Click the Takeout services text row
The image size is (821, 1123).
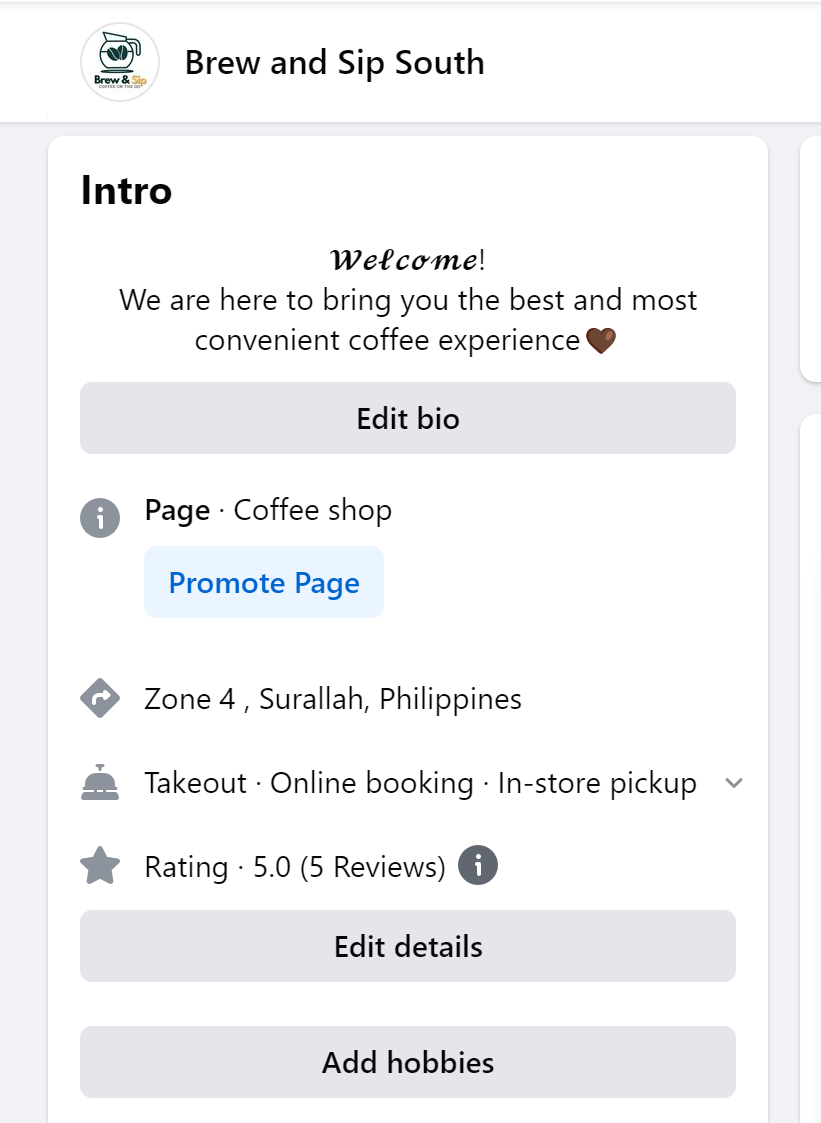420,783
